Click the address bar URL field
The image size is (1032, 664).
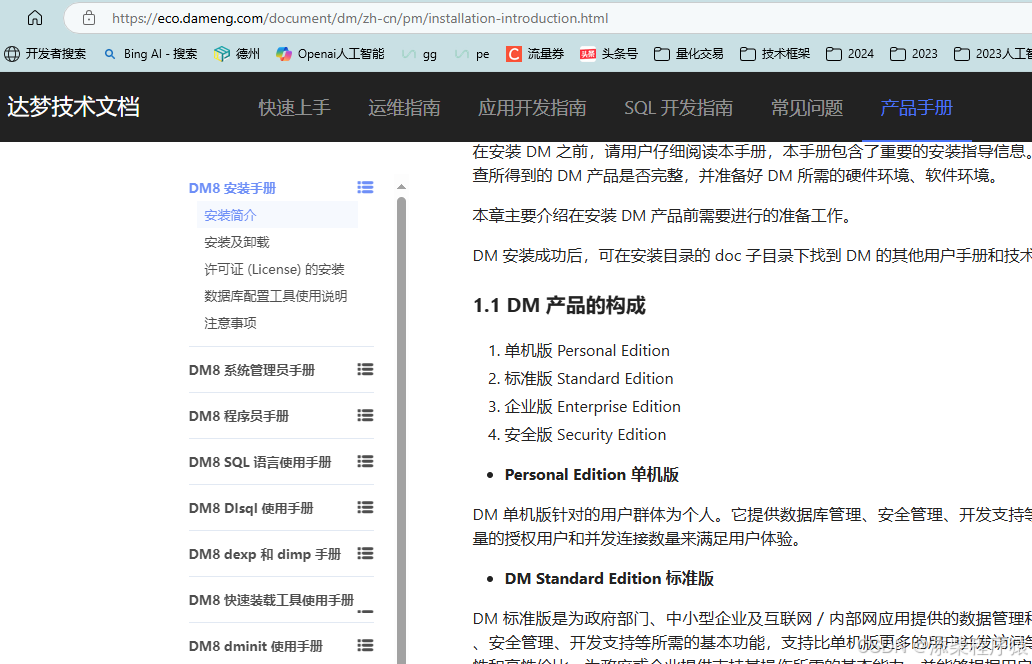pos(546,18)
